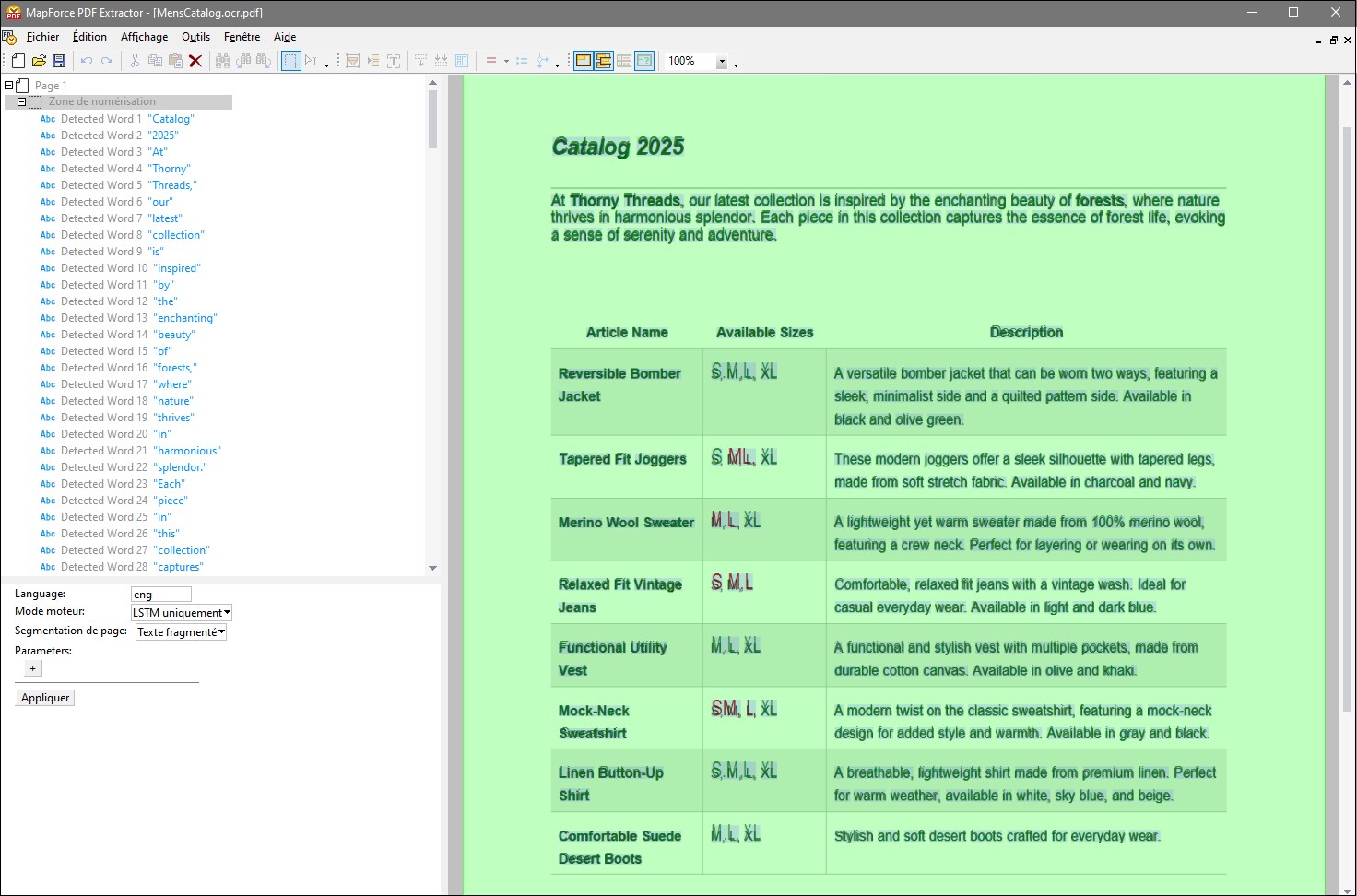This screenshot has width=1357, height=896.
Task: Click the New document icon
Action: coord(18,61)
